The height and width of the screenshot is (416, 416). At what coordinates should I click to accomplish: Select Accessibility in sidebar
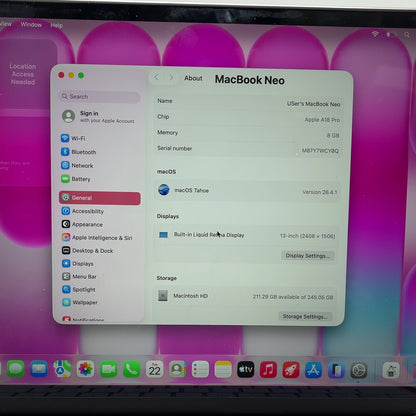click(83, 211)
